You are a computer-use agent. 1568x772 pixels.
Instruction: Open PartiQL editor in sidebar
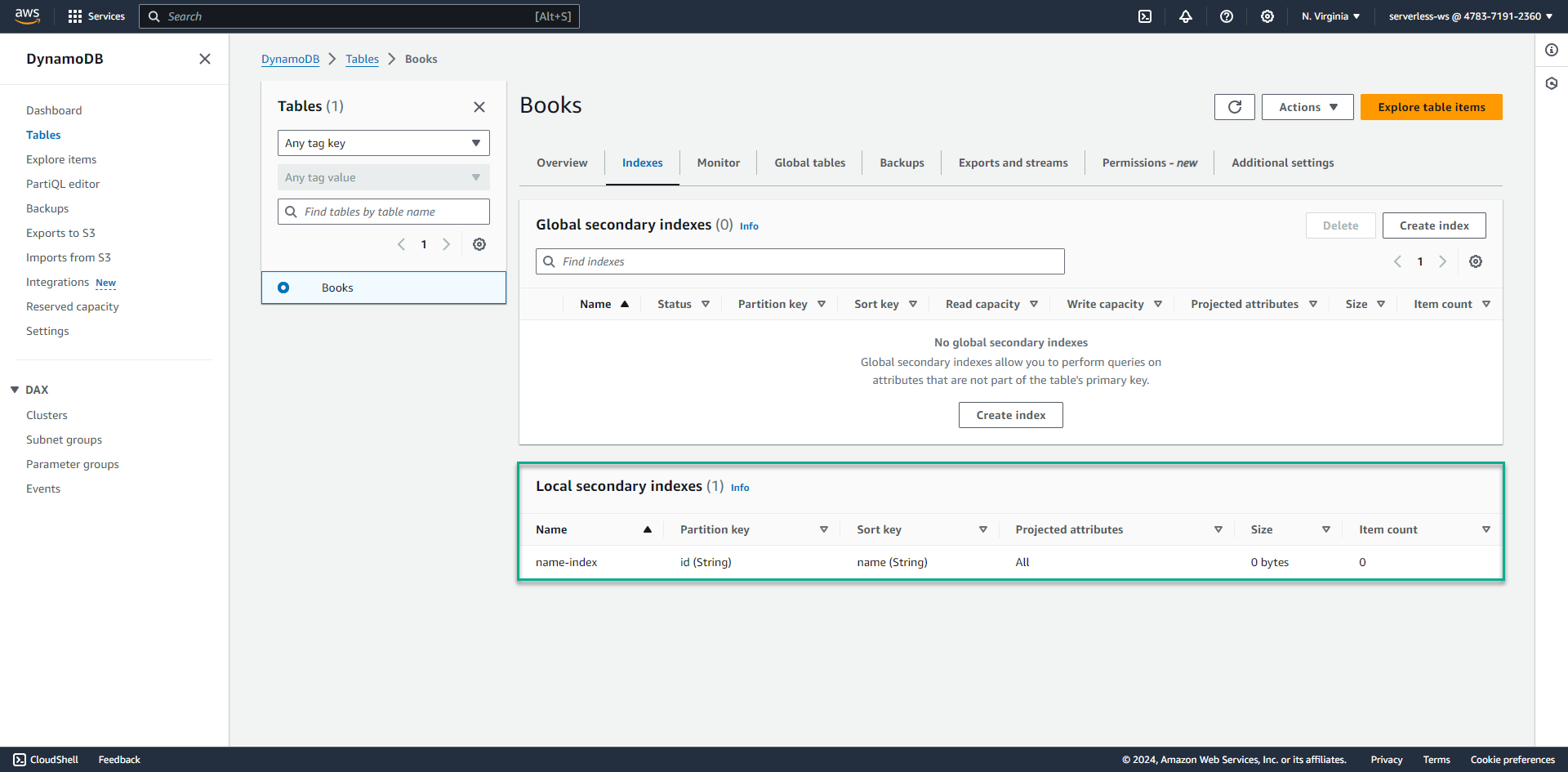[63, 184]
